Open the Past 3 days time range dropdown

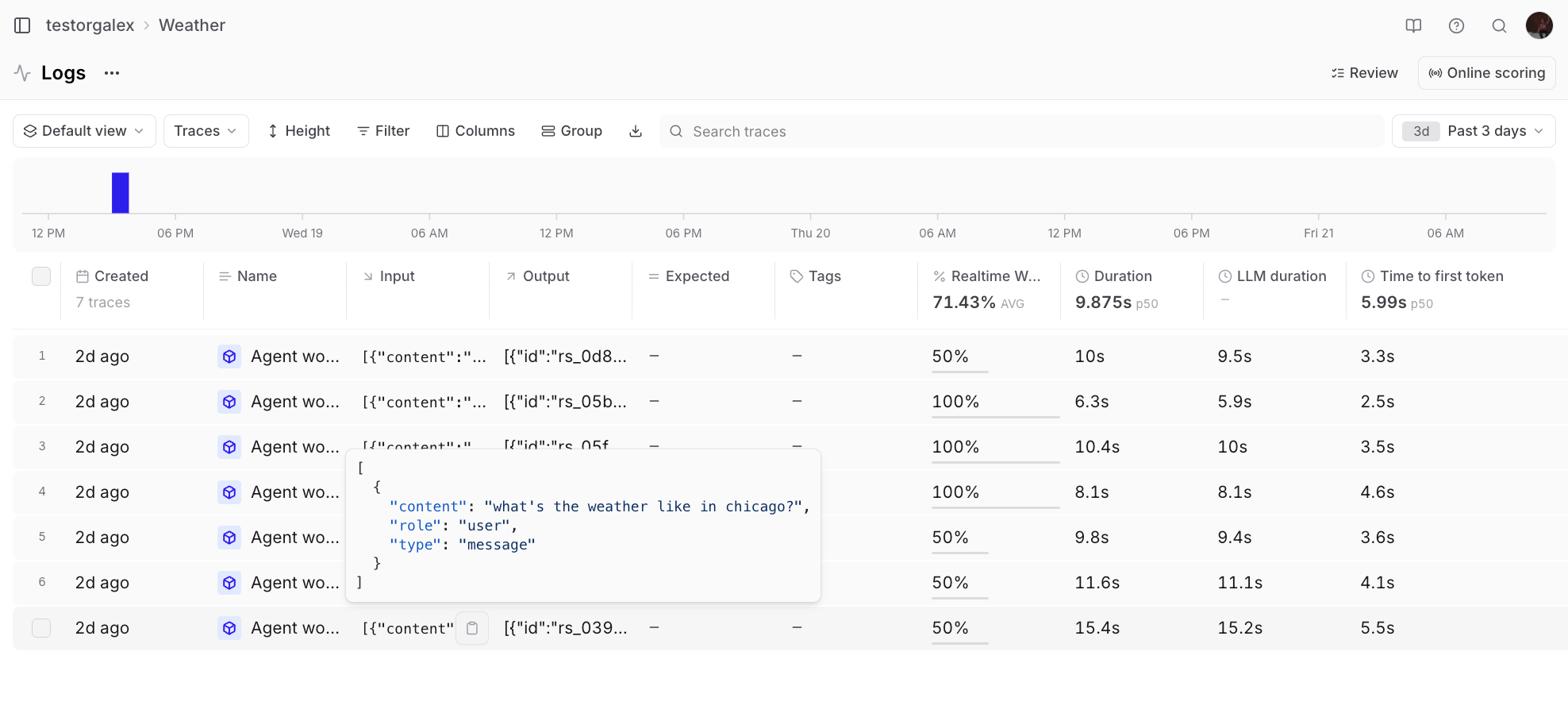(1474, 131)
